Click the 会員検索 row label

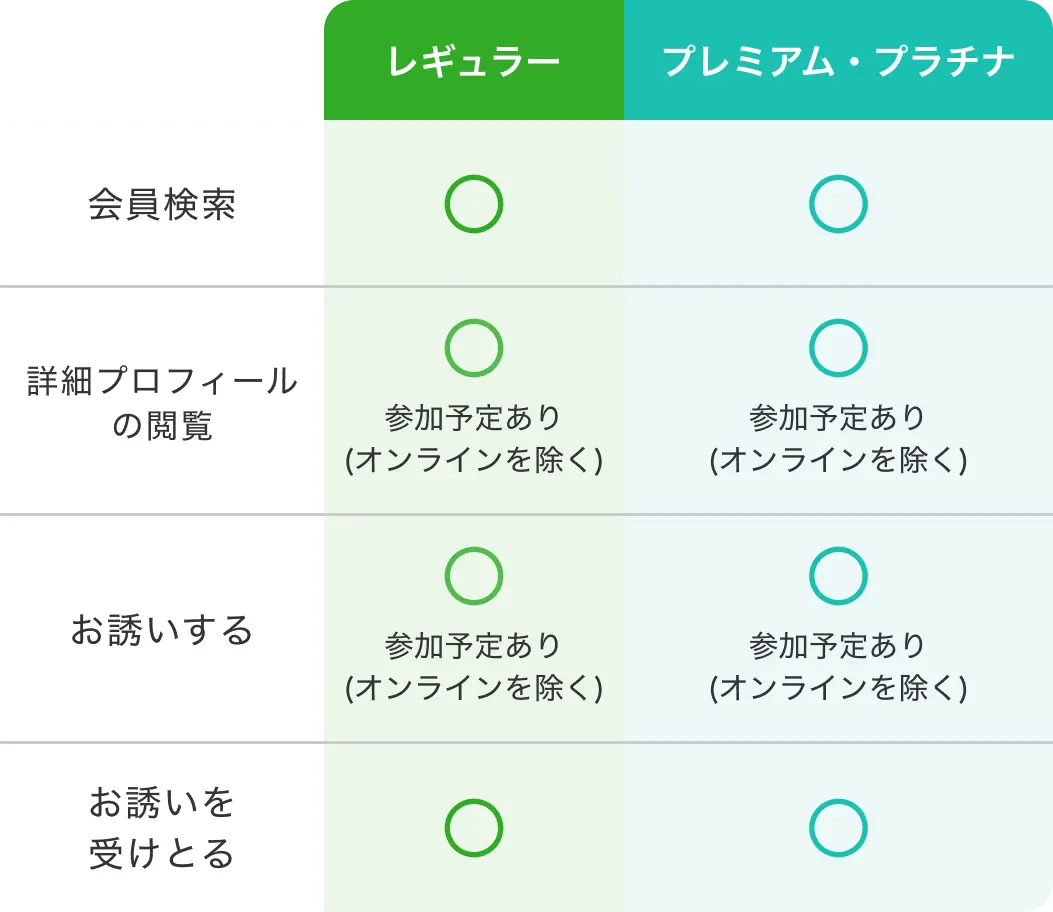click(162, 205)
